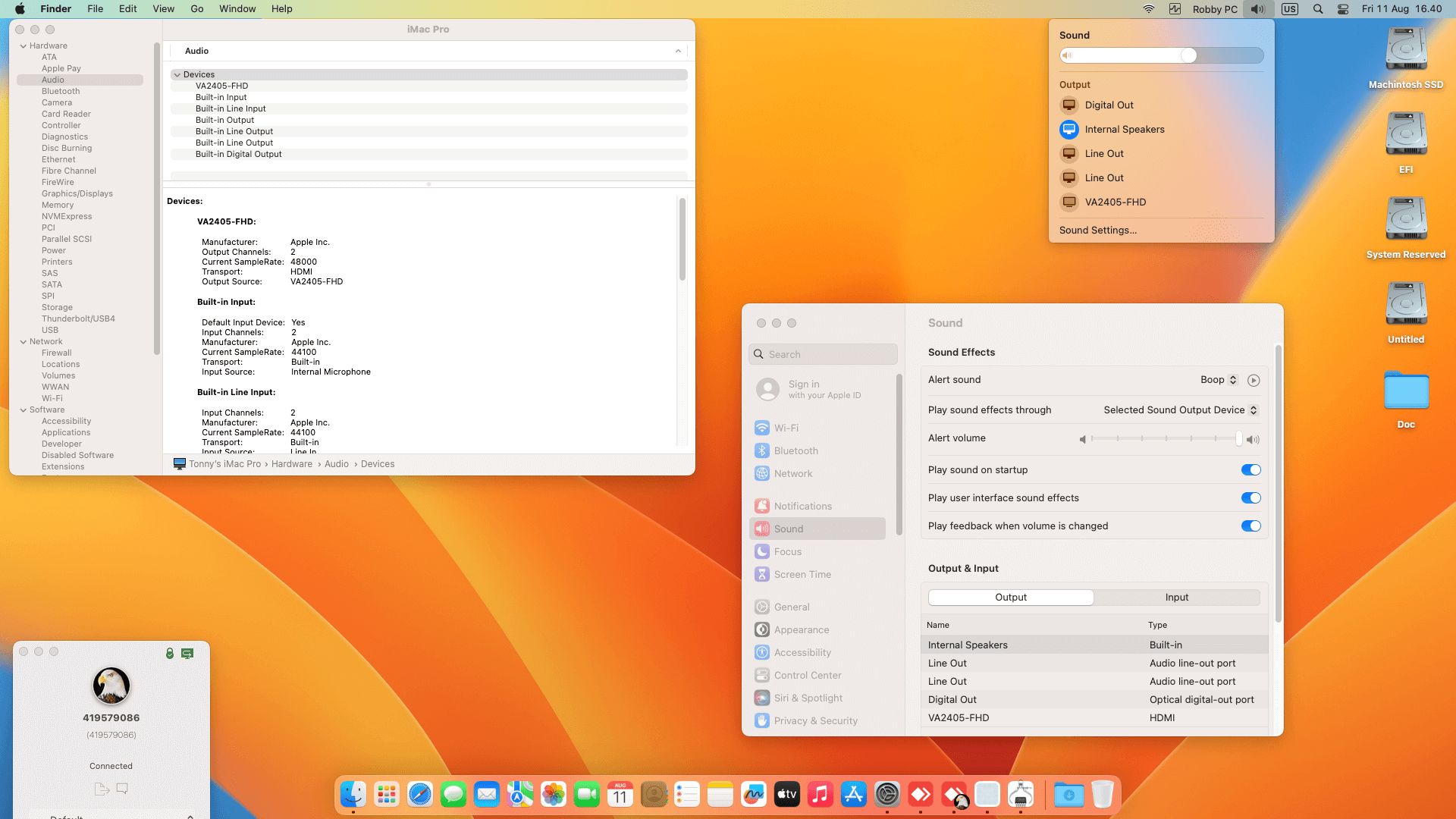Select VA2405-FHD in the Sound output popup

tap(1161, 202)
